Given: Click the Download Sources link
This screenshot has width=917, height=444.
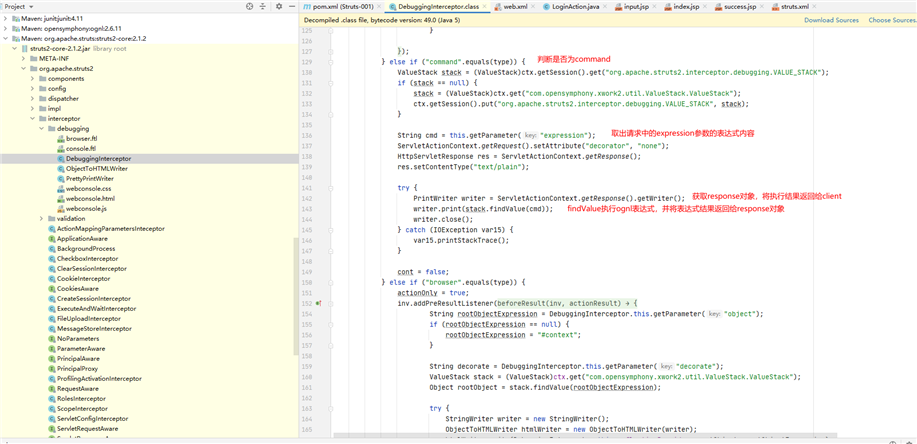Looking at the screenshot, I should [831, 20].
